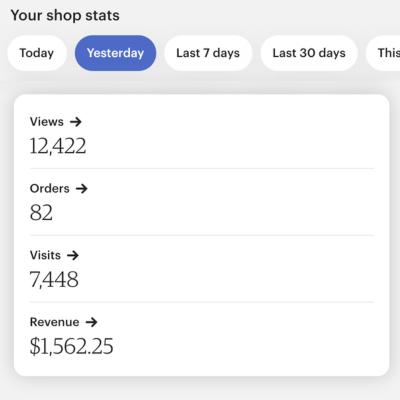400x400 pixels.
Task: Click the Revenue row in the stats card
Action: coord(202,336)
